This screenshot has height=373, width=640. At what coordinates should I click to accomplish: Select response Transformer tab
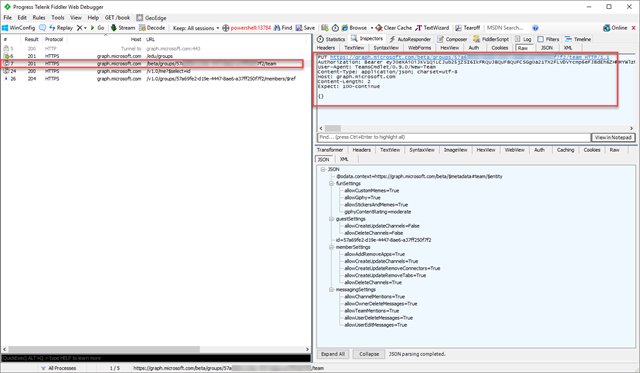[x=330, y=150]
